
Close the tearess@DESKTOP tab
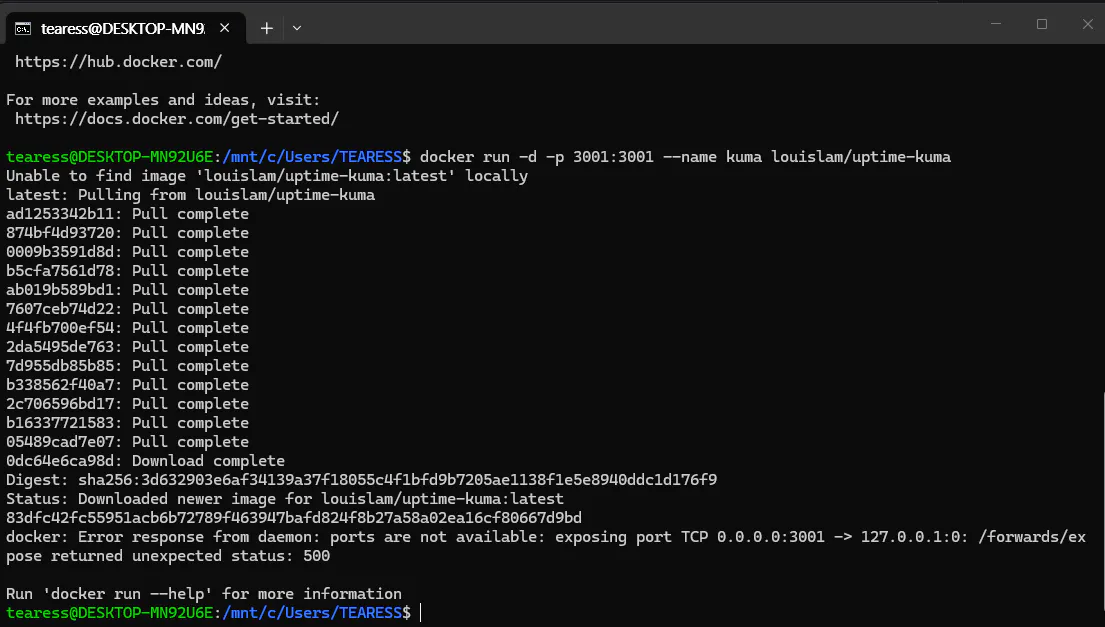click(227, 28)
